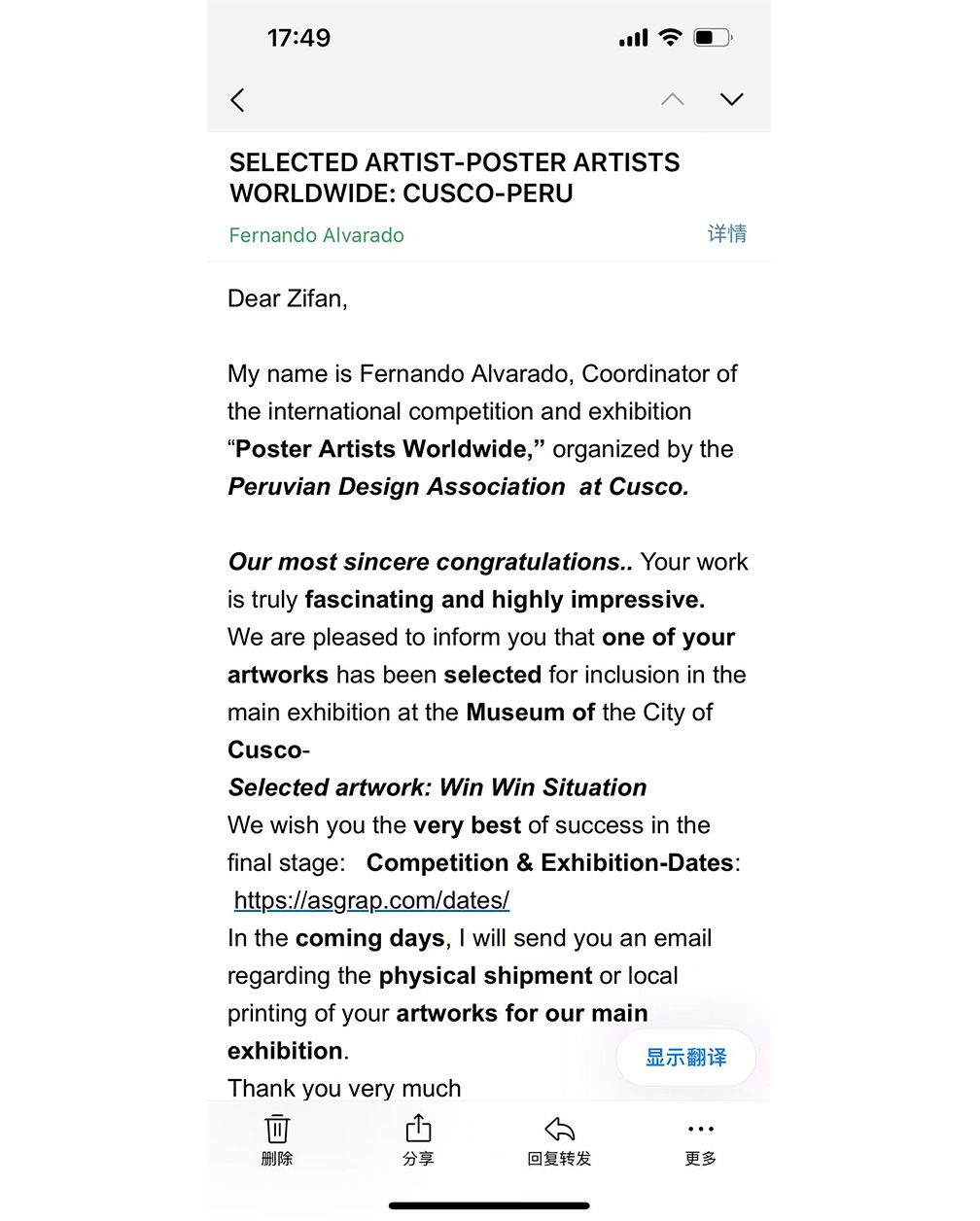Select the 删除 label in bottom bar
The height and width of the screenshot is (1221, 980).
[277, 1159]
